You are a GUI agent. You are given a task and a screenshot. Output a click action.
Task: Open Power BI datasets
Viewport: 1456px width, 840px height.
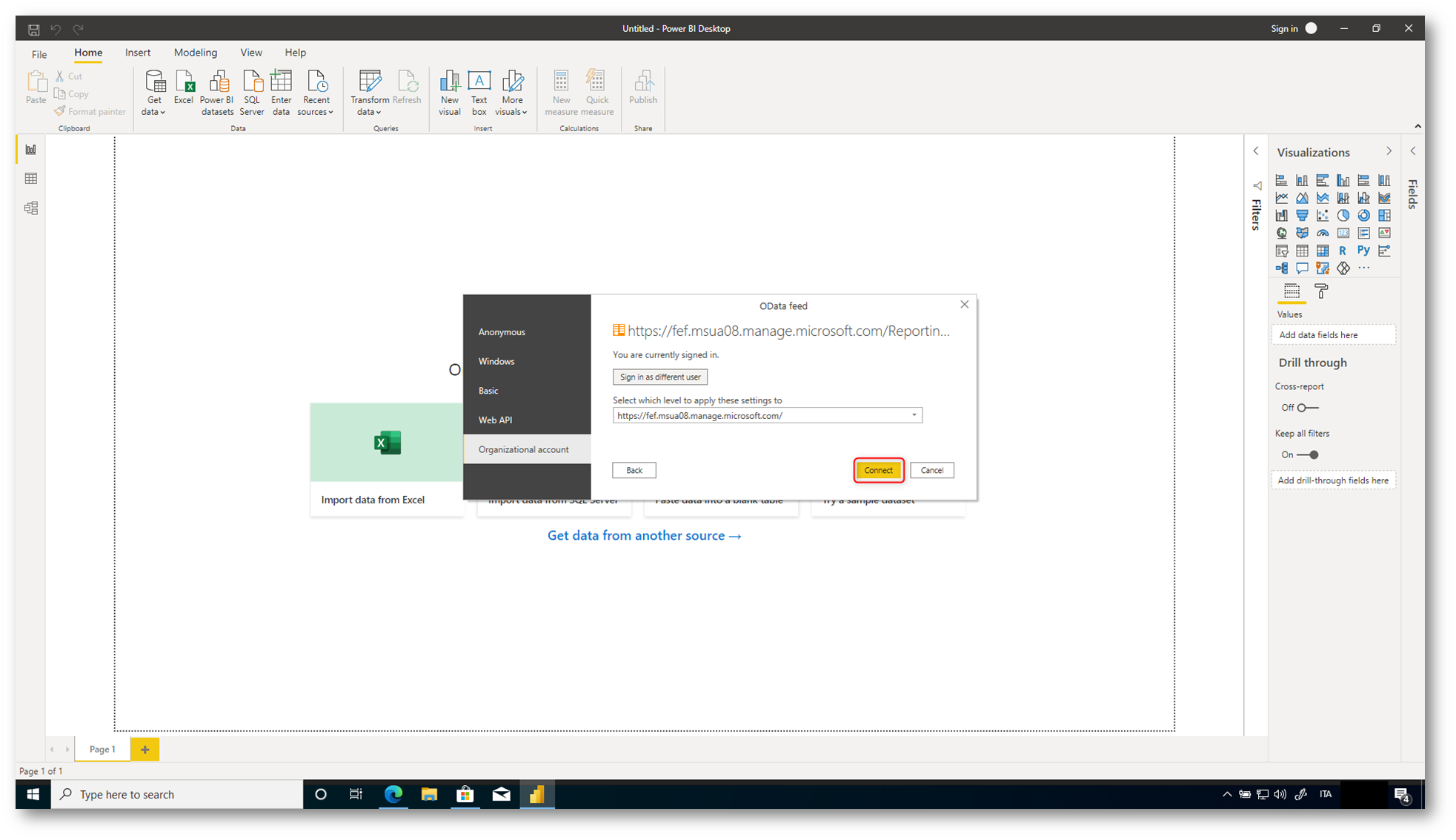(216, 93)
